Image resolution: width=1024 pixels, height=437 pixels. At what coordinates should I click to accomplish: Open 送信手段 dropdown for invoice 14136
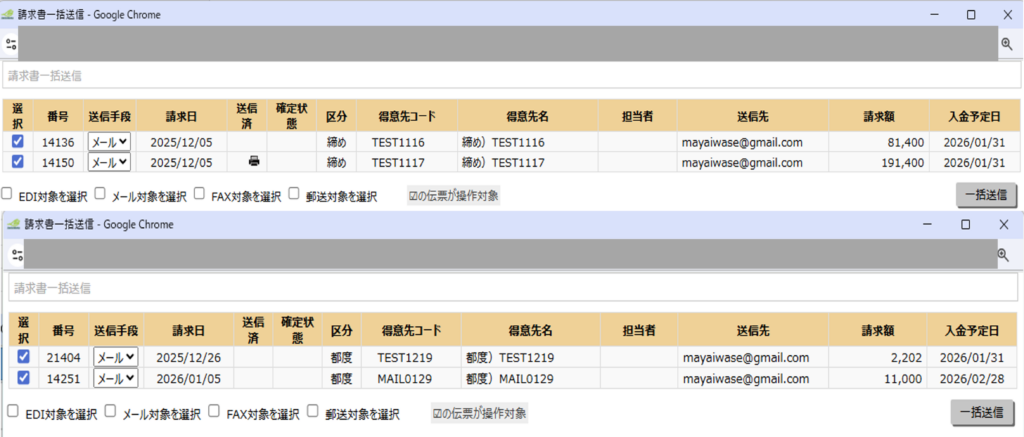(x=109, y=142)
